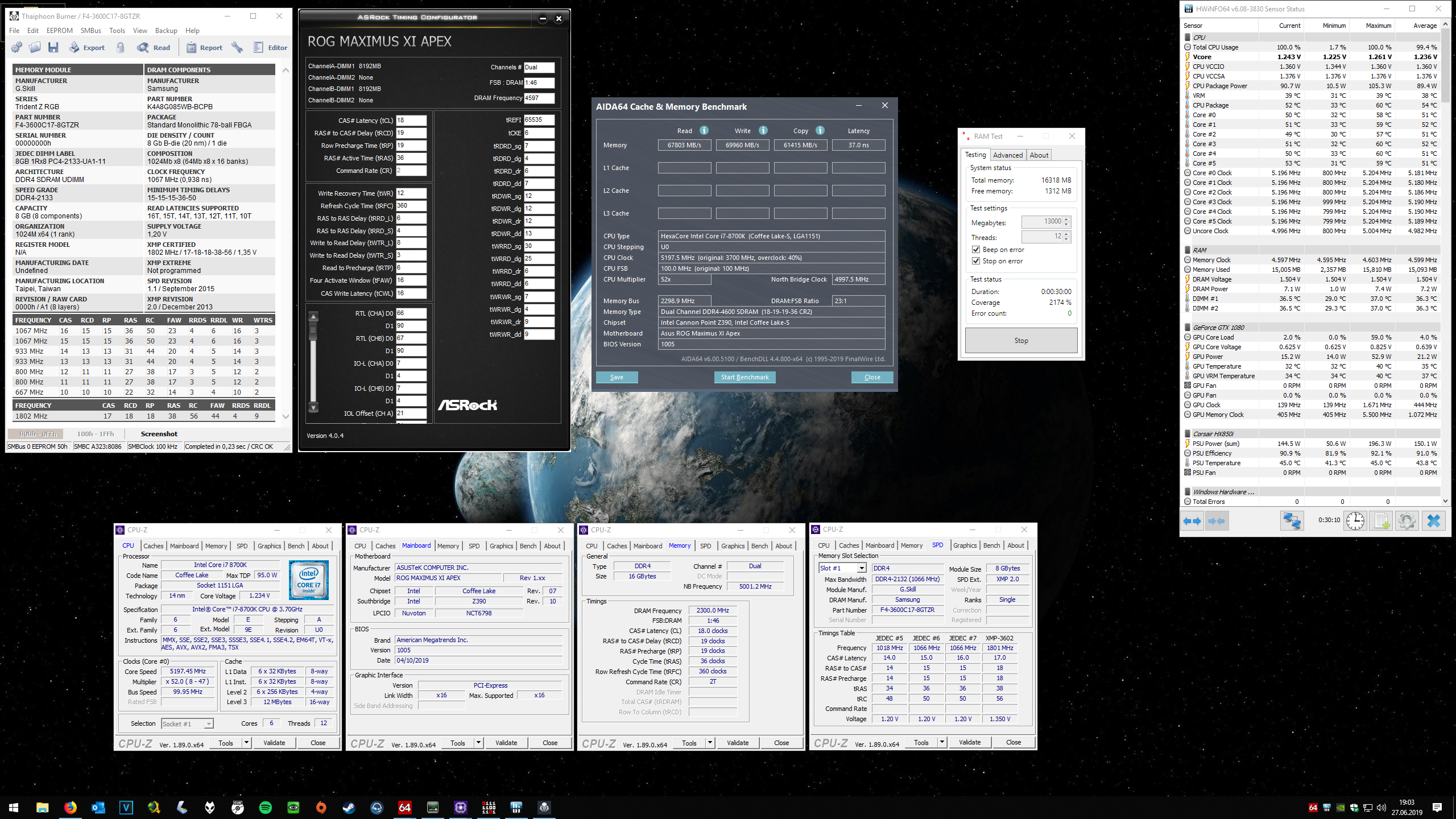
Task: Switch to Caches tab in CPU-Z CPU window
Action: [153, 546]
